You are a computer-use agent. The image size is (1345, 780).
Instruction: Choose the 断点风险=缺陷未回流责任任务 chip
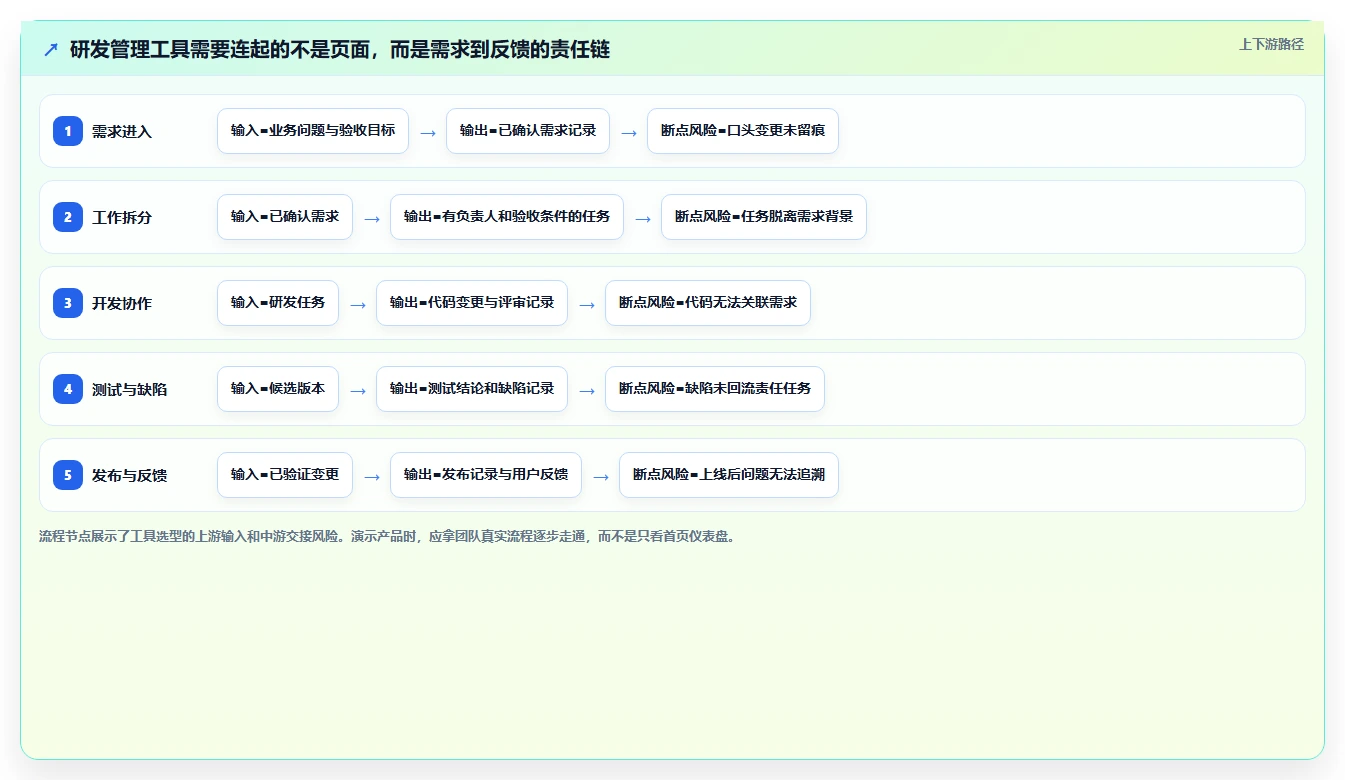click(715, 389)
